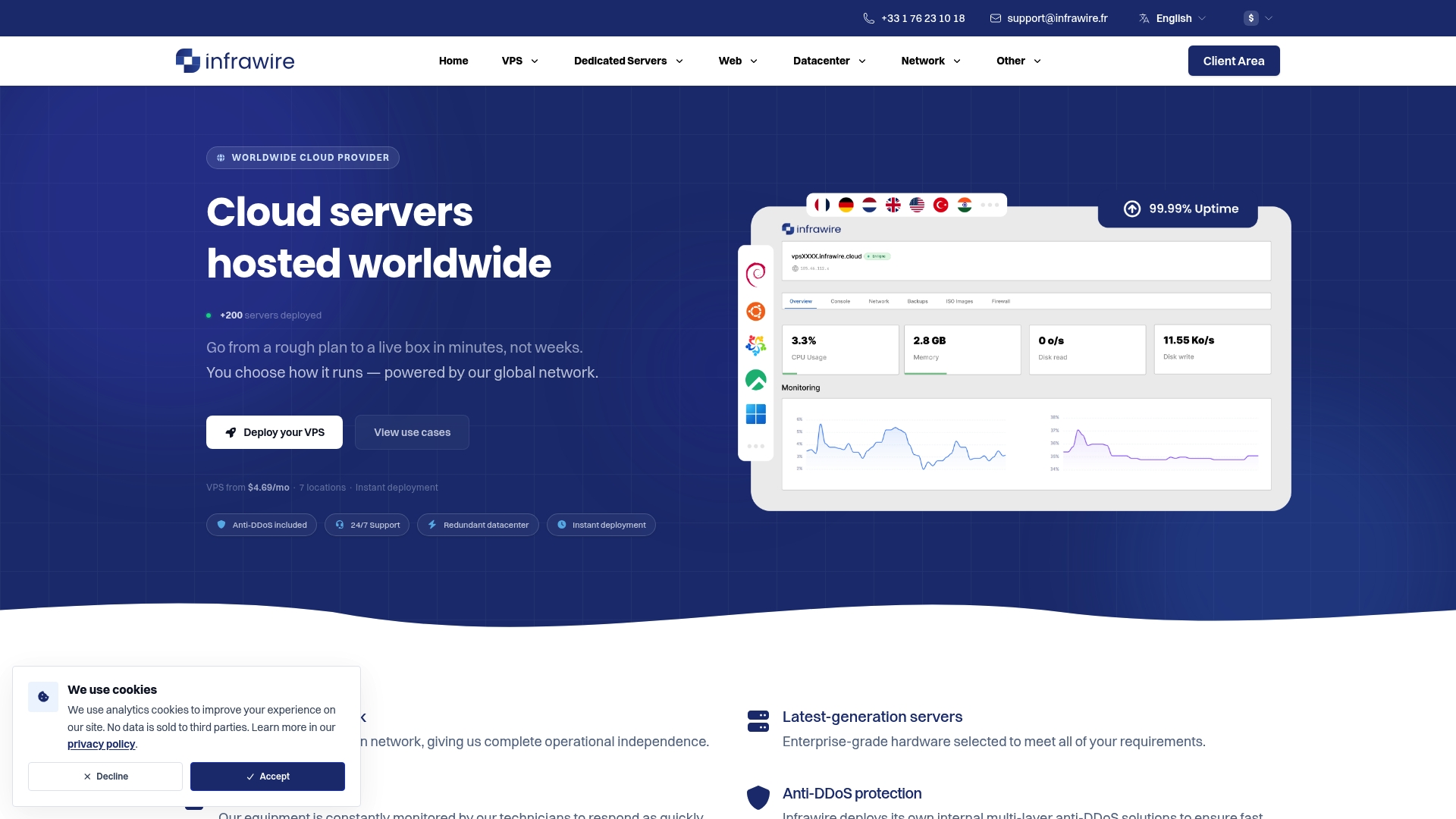Click the Monitoring label in dashboard preview
This screenshot has width=1456, height=819.
coord(801,388)
